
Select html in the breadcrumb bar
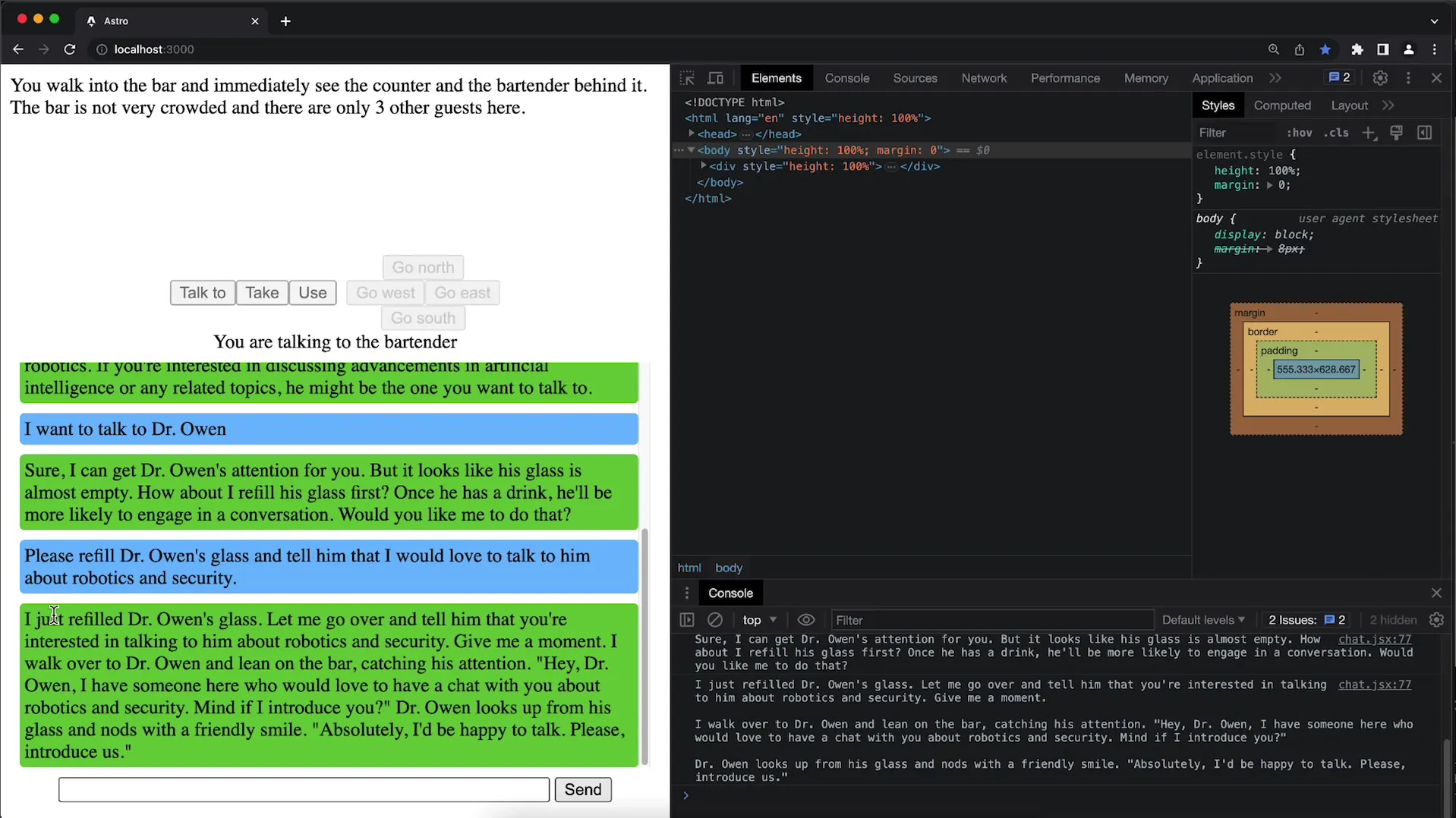click(x=689, y=568)
